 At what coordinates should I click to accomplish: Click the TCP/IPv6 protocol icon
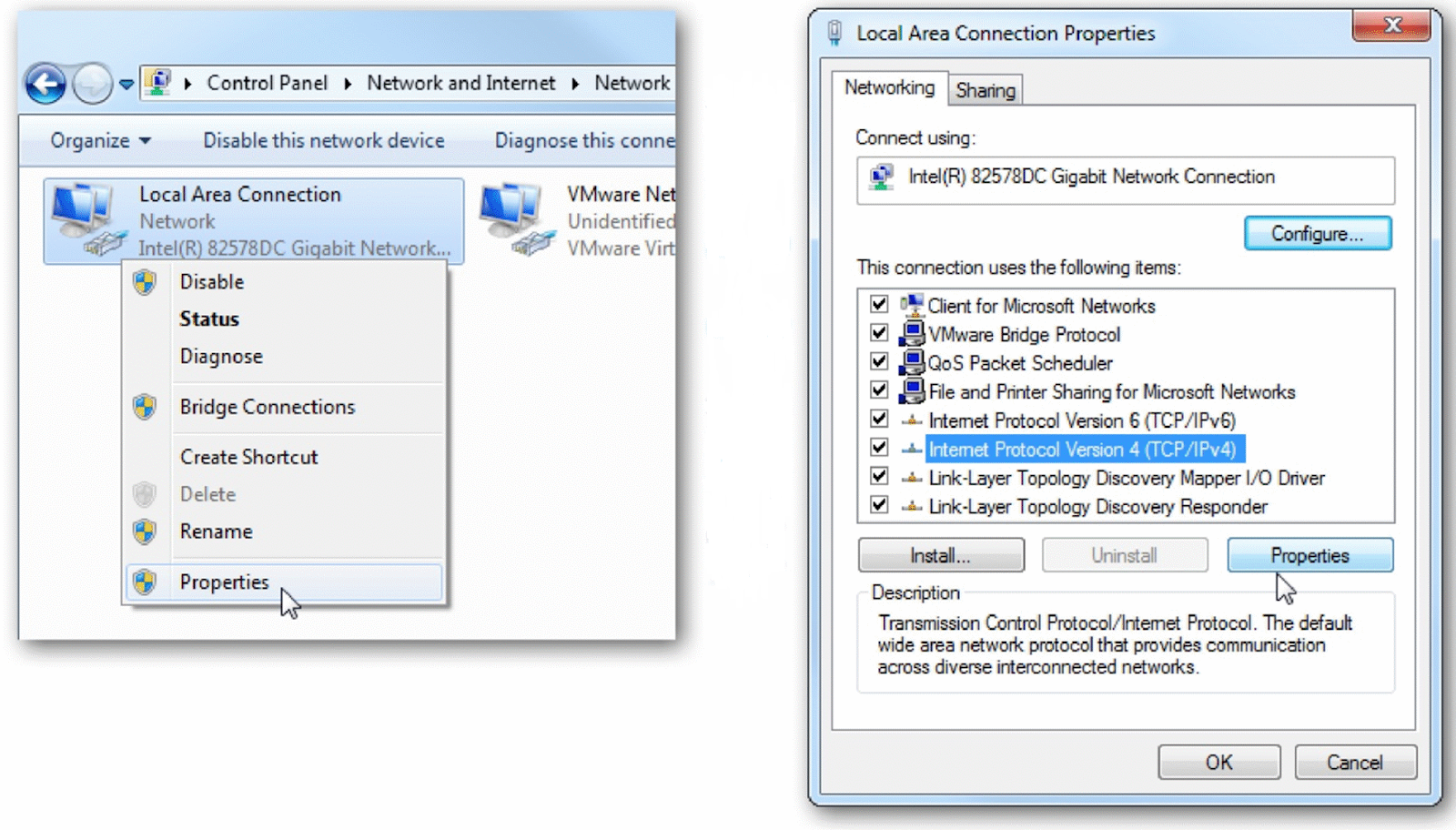(912, 420)
